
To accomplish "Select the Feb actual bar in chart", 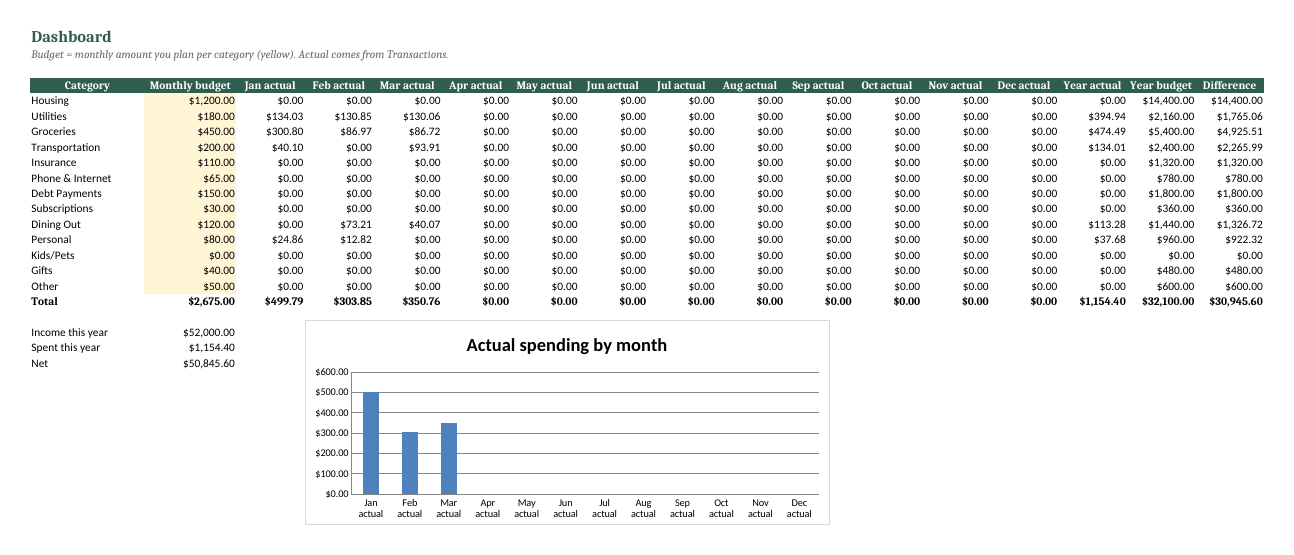I will 410,463.
